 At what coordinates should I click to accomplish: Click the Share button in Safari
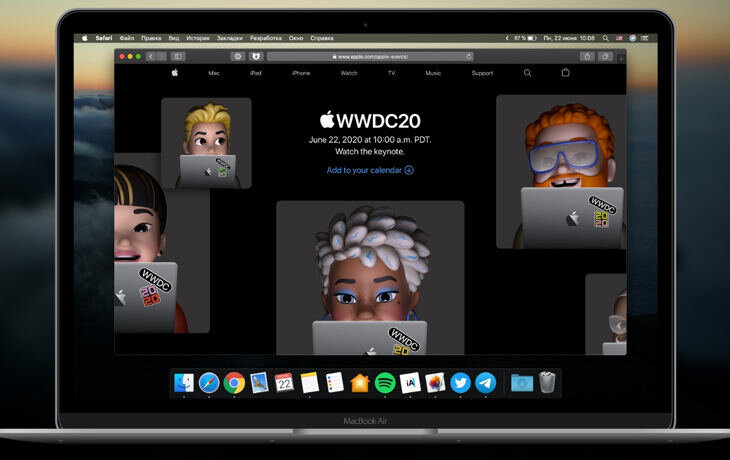pyautogui.click(x=587, y=56)
